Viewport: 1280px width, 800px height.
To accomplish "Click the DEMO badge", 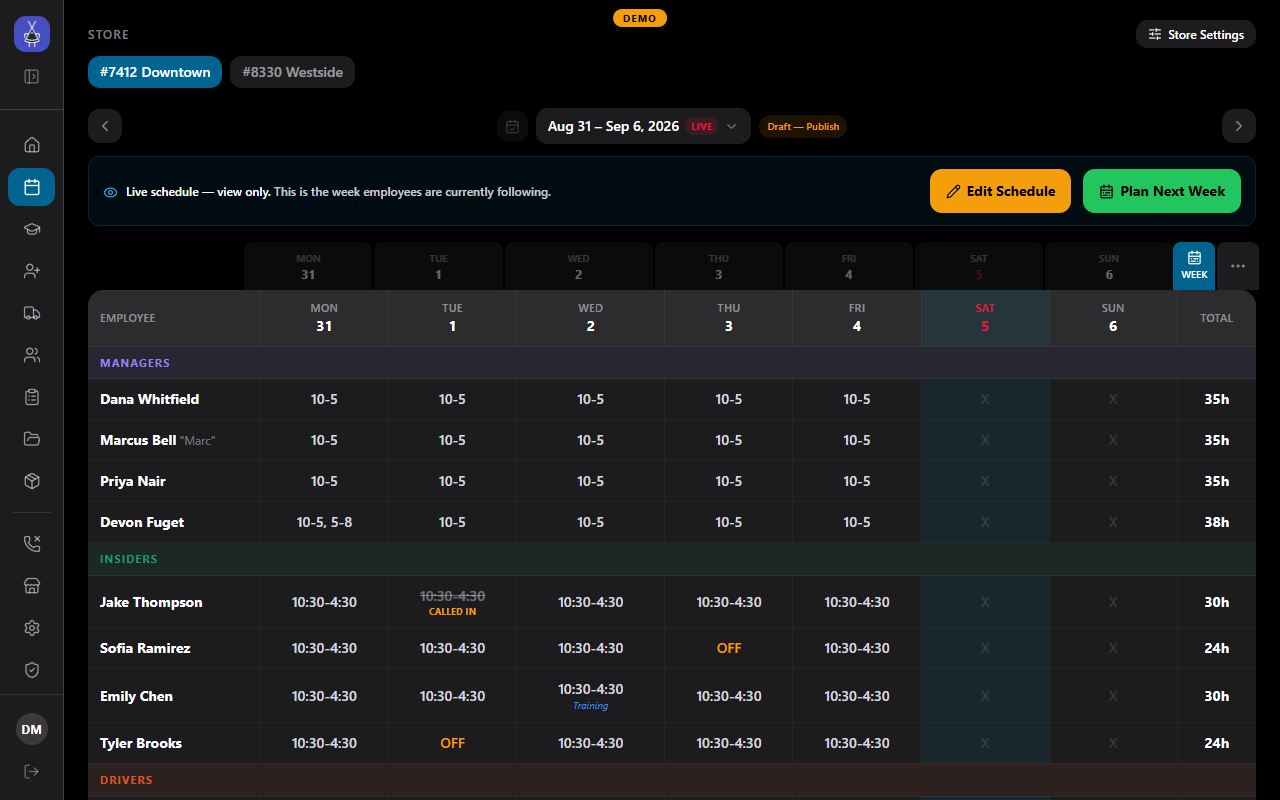I will pos(640,18).
